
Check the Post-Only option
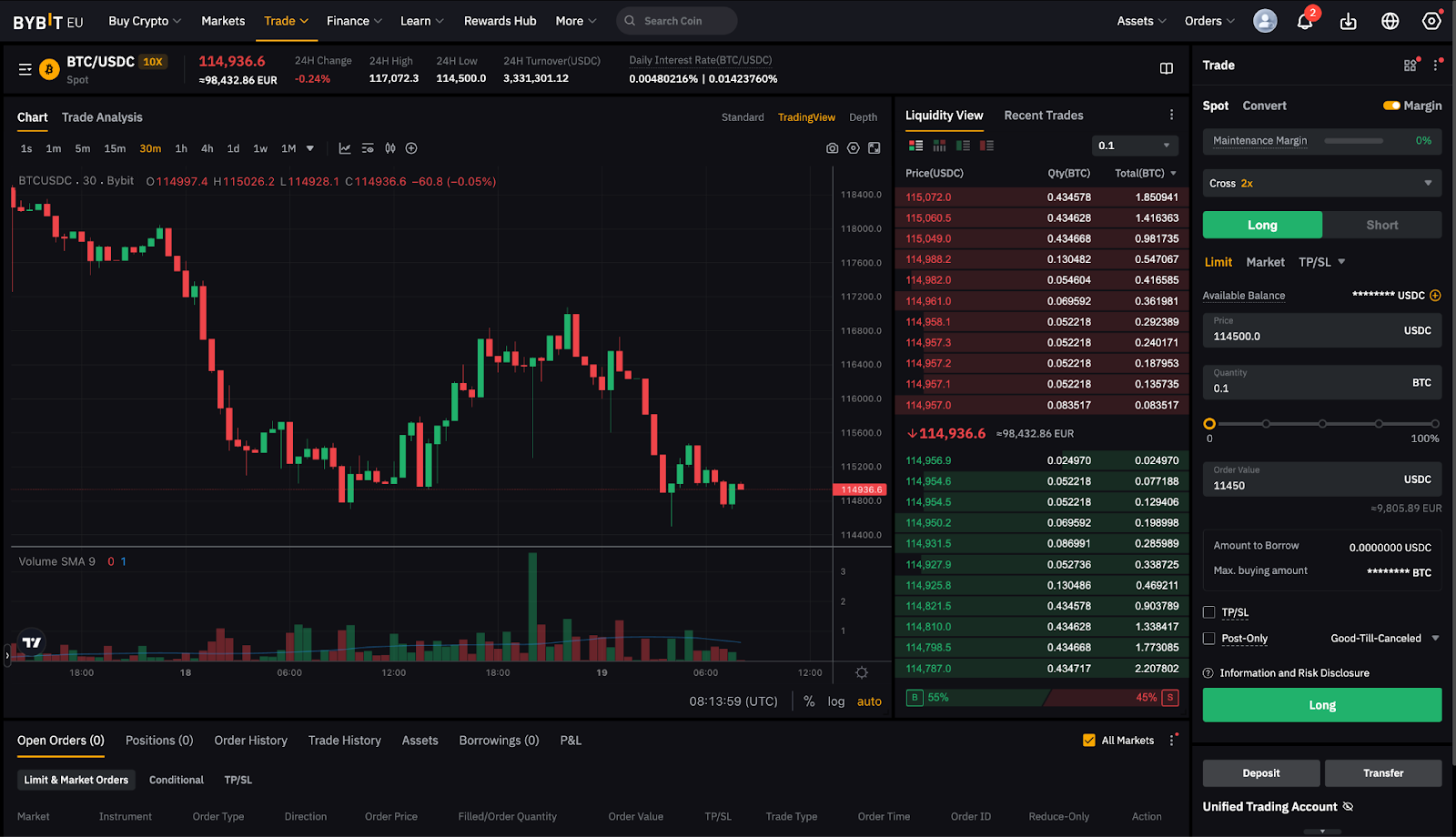(1209, 639)
